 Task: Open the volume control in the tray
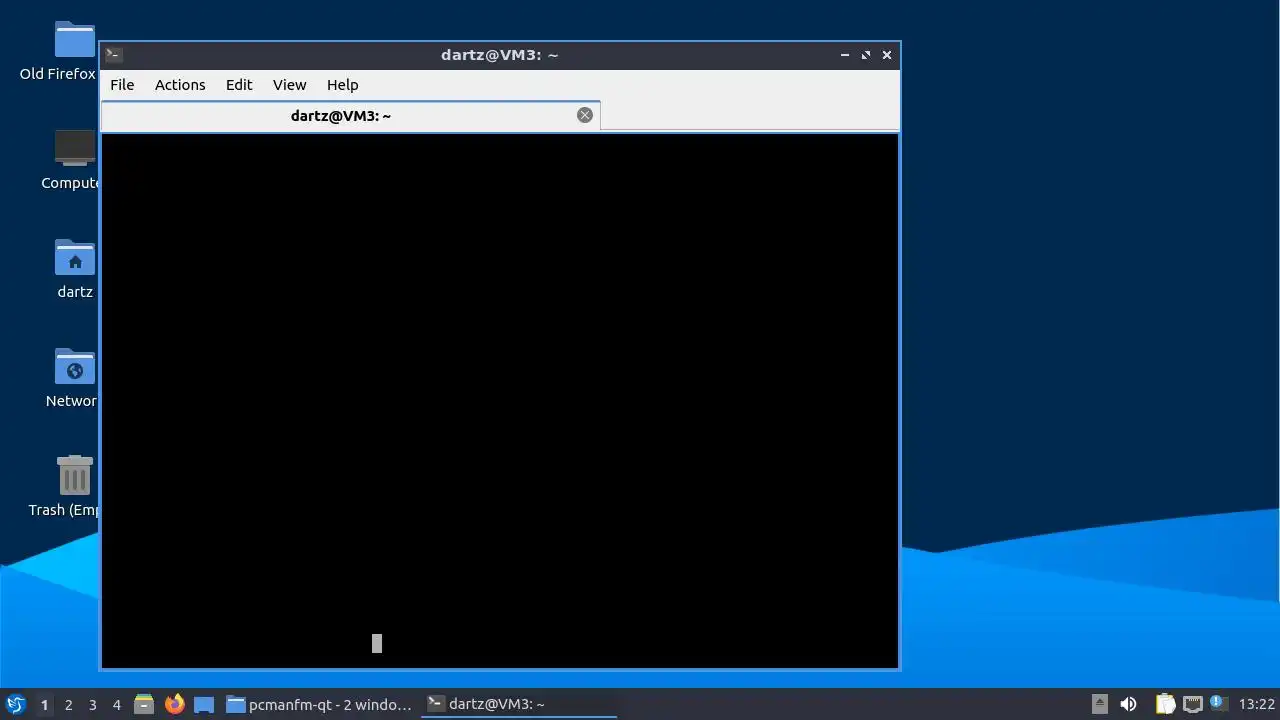point(1129,704)
